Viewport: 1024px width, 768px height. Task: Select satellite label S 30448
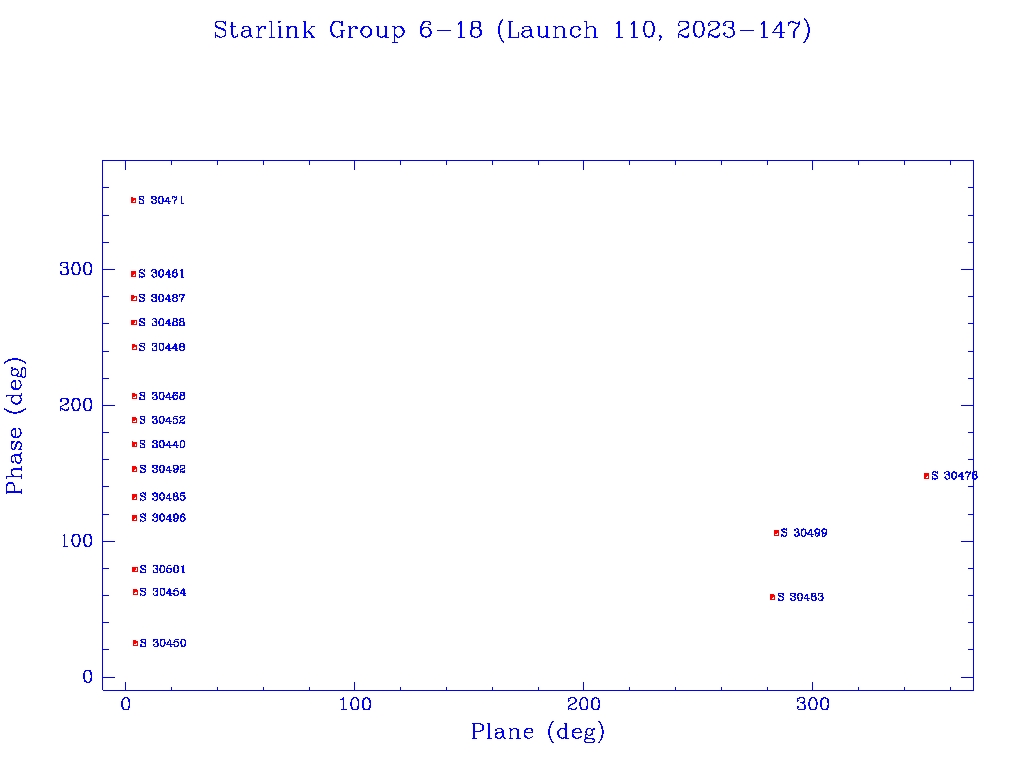click(x=162, y=347)
